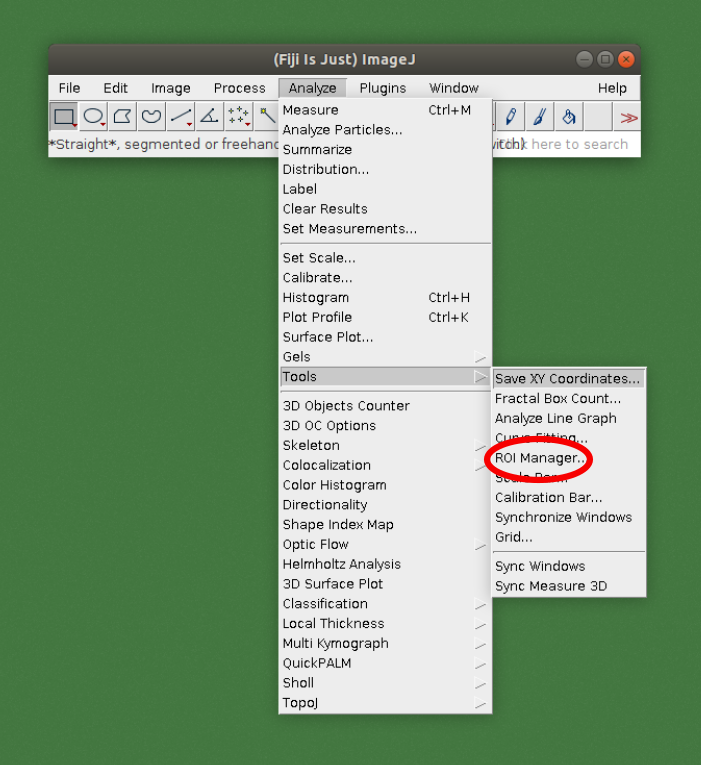
Task: Expand the Multi Kymograph submenu
Action: (x=385, y=644)
